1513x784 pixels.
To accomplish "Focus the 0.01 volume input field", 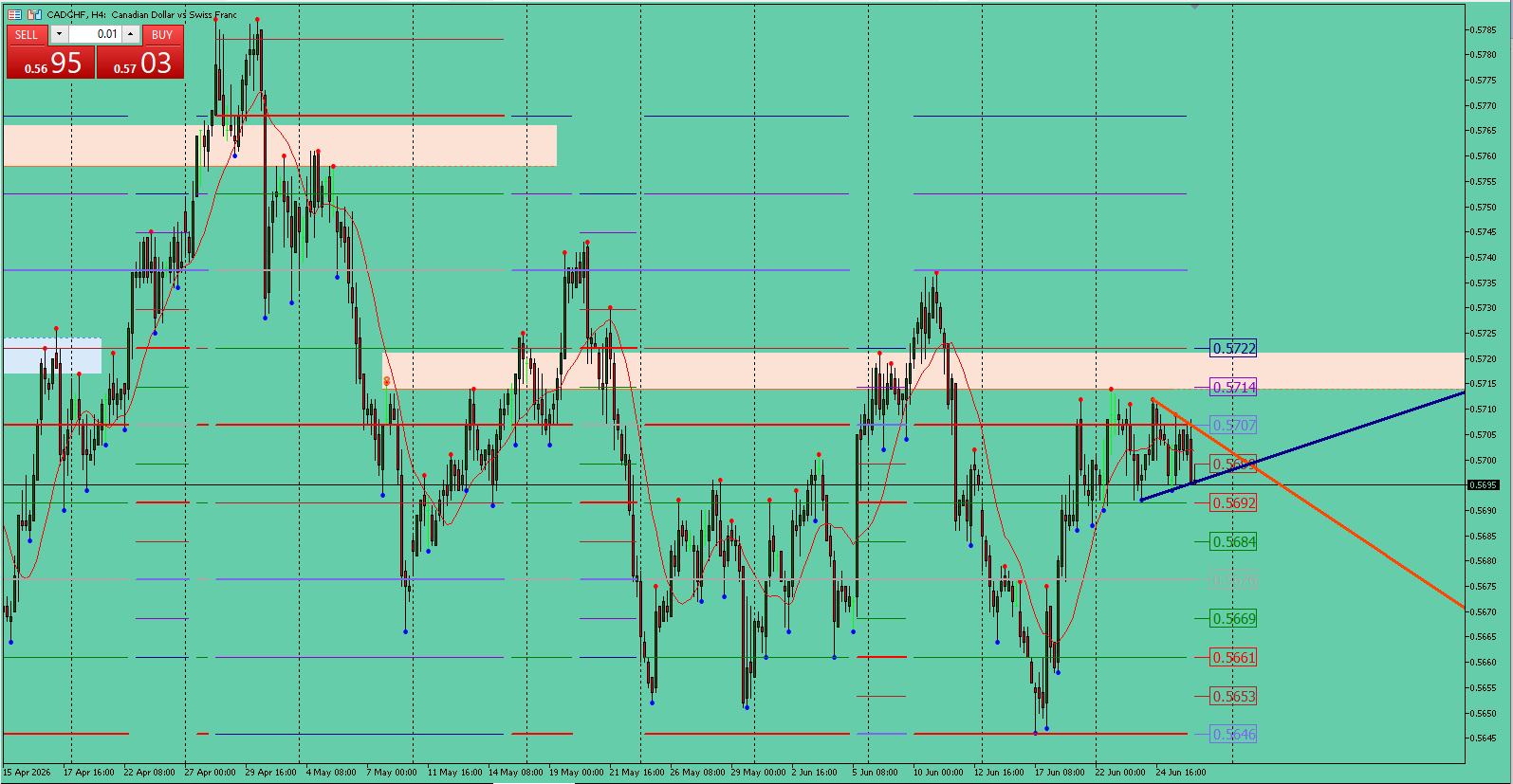I will (x=95, y=34).
